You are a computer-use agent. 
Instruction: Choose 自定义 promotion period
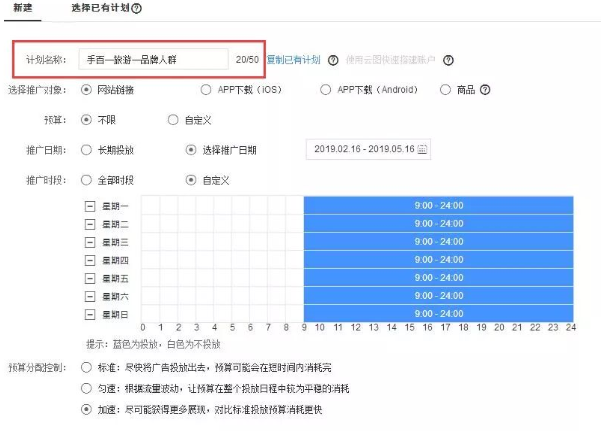pos(191,180)
